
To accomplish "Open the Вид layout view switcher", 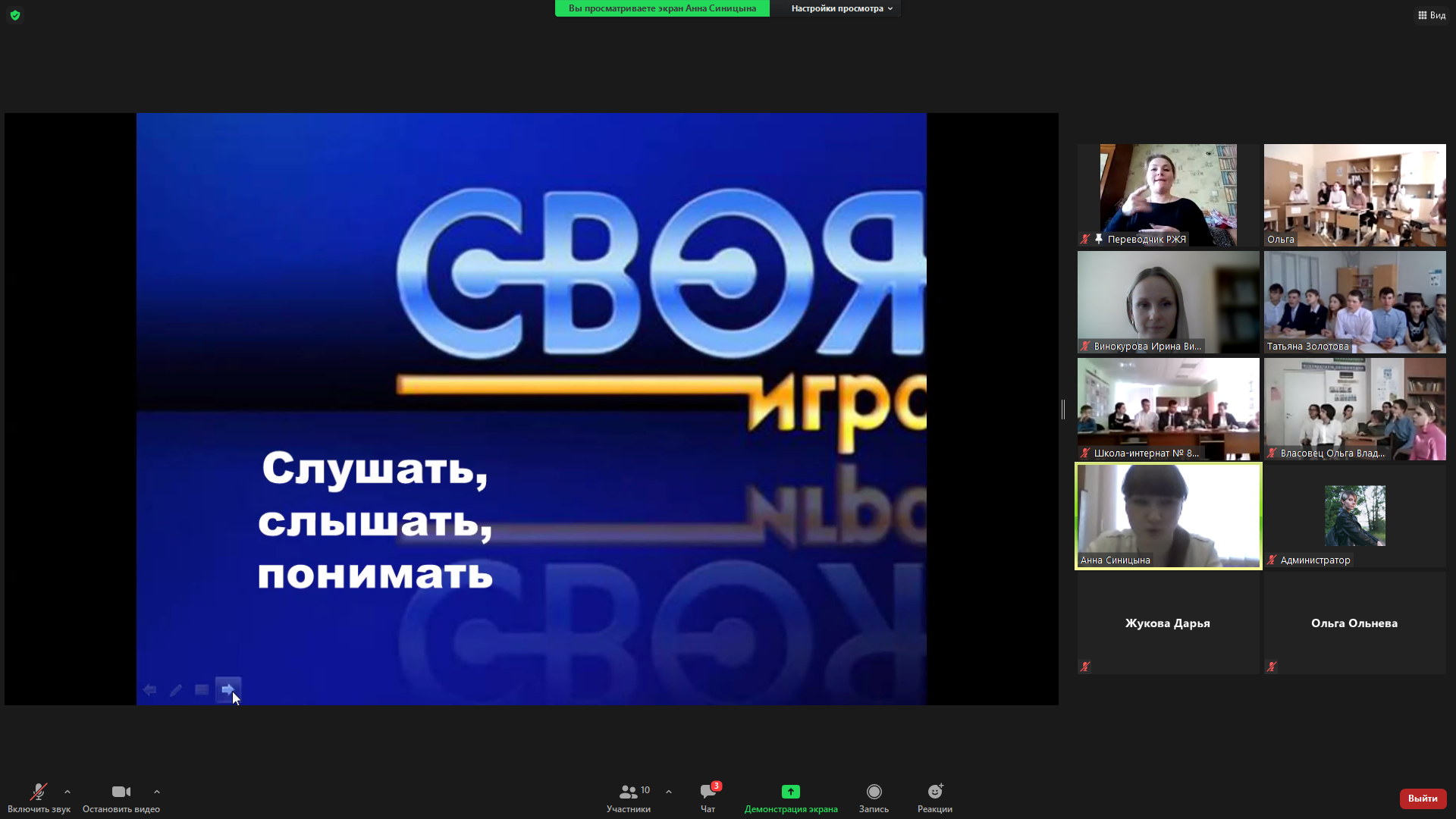I will tap(1431, 15).
